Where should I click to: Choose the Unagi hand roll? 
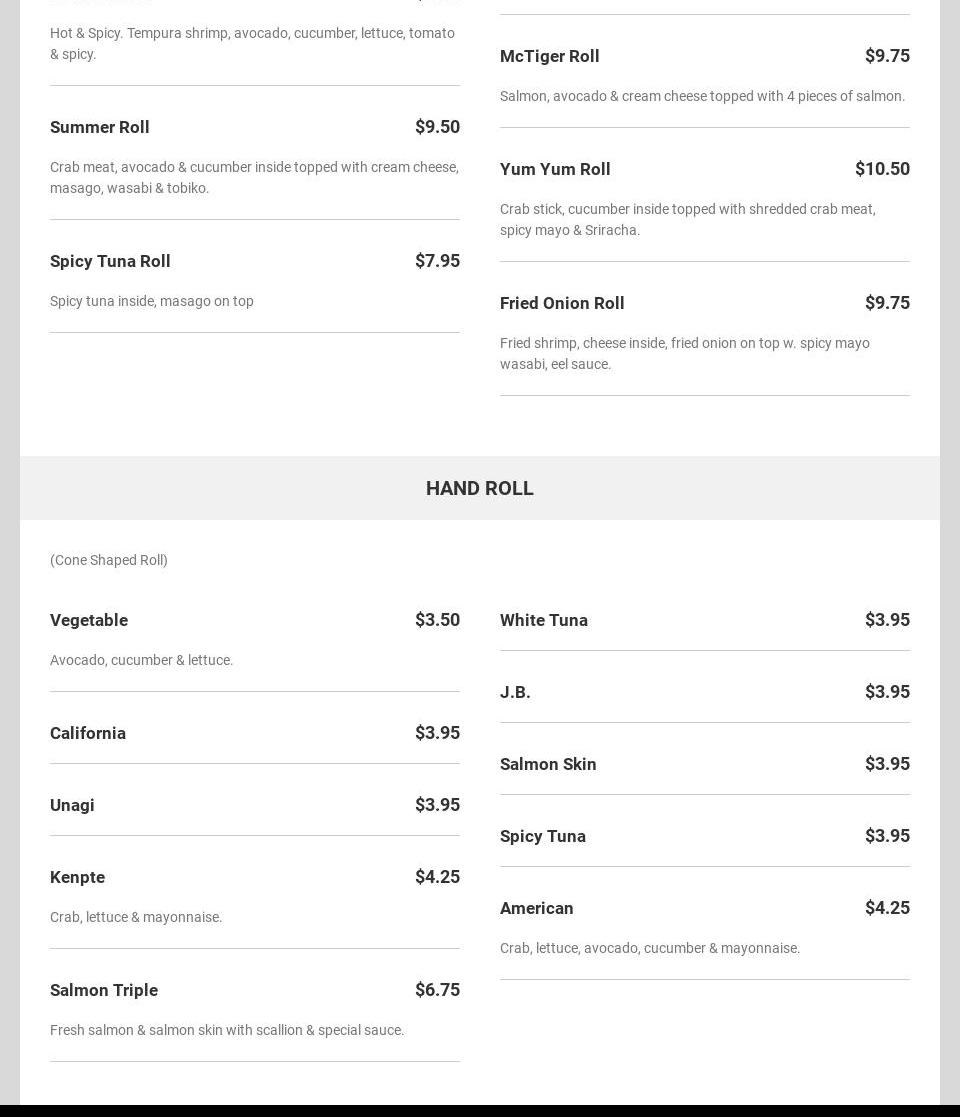tap(72, 805)
